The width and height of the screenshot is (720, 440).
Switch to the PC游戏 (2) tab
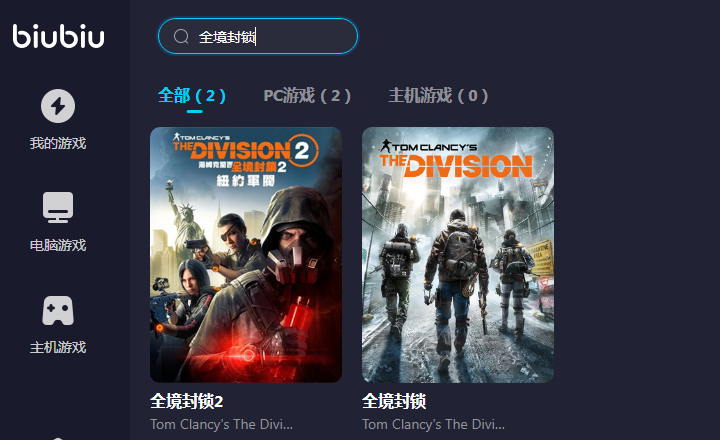307,96
